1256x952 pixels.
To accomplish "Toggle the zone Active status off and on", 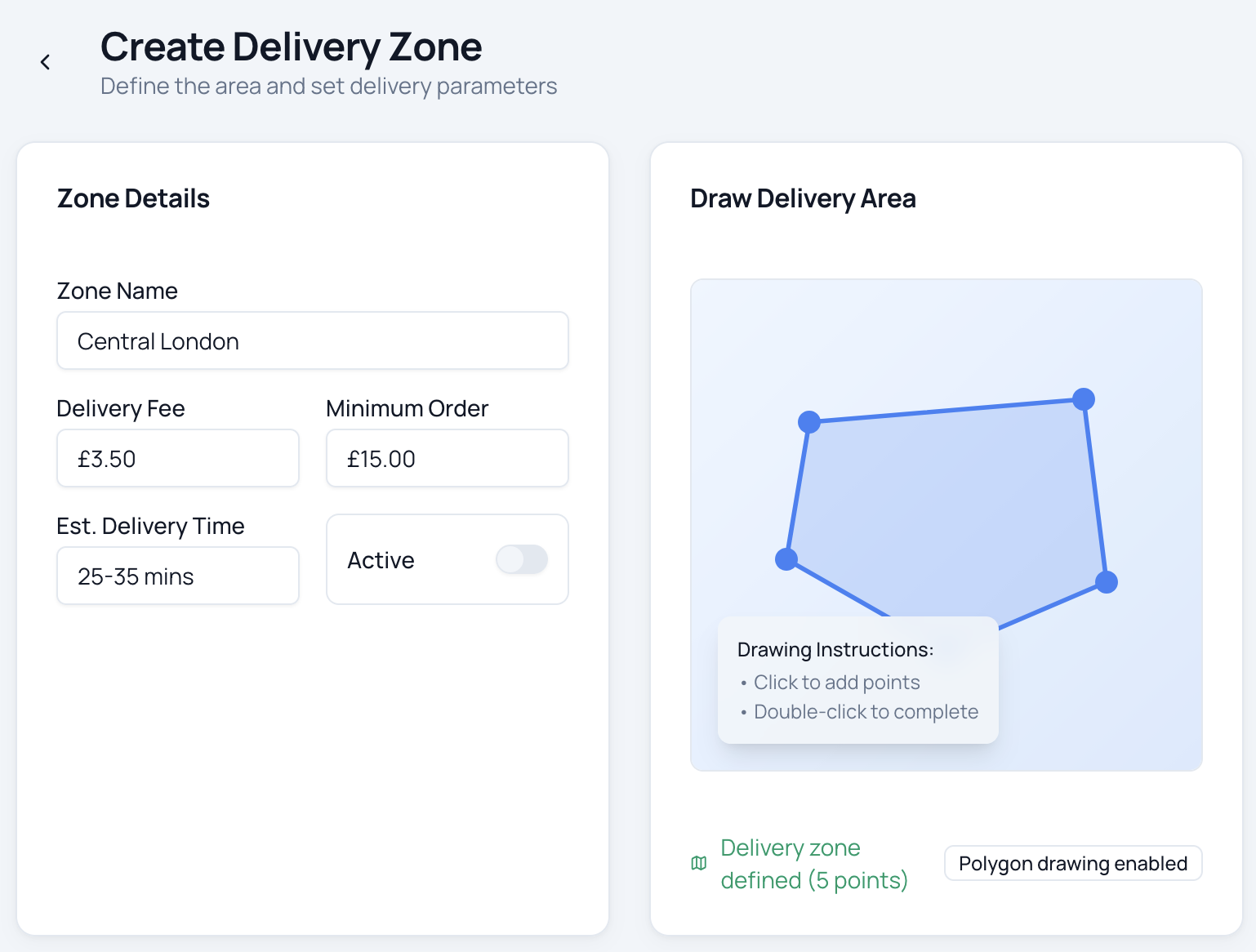I will click(x=522, y=559).
